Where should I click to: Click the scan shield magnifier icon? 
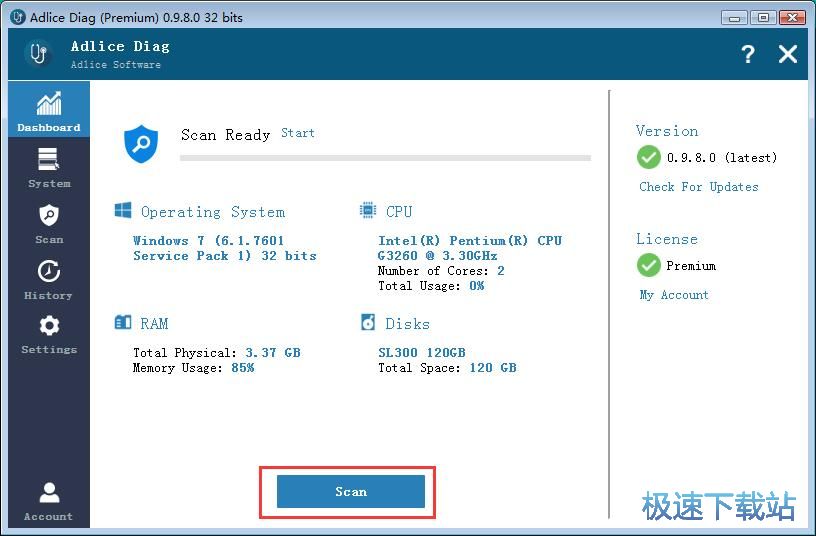click(141, 144)
